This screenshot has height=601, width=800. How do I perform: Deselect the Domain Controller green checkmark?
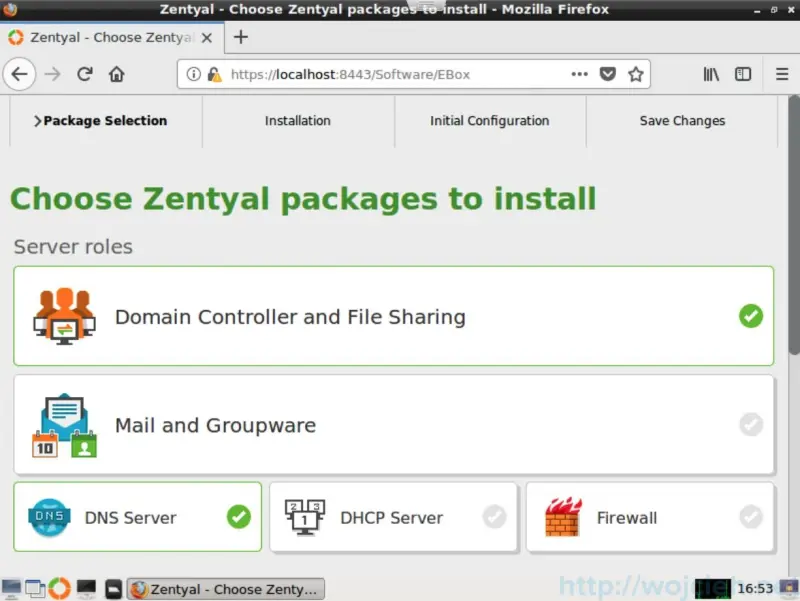751,316
